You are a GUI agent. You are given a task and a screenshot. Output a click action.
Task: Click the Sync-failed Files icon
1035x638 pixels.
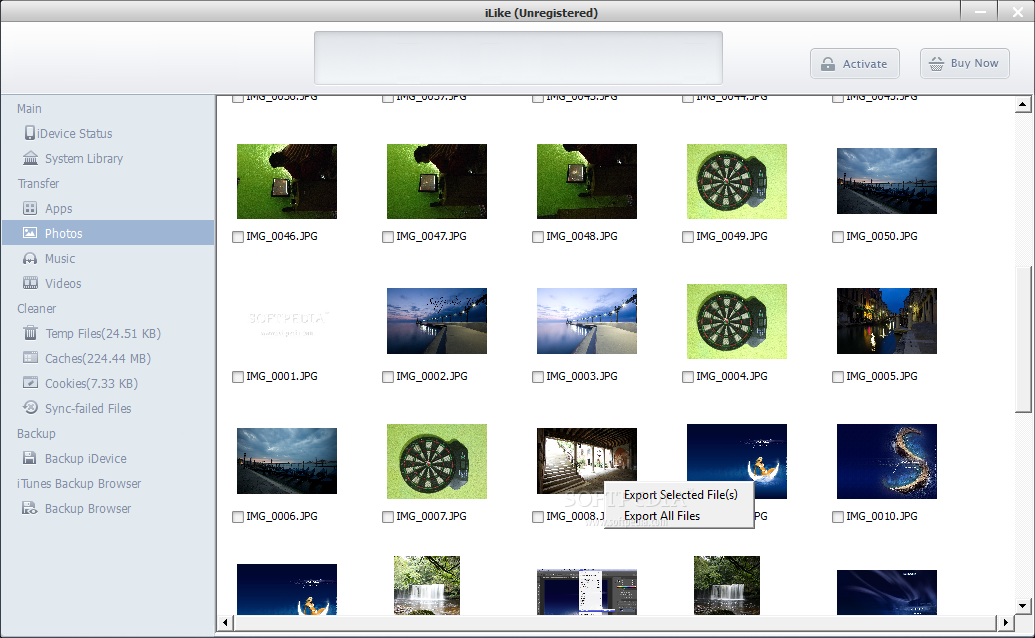click(x=30, y=408)
